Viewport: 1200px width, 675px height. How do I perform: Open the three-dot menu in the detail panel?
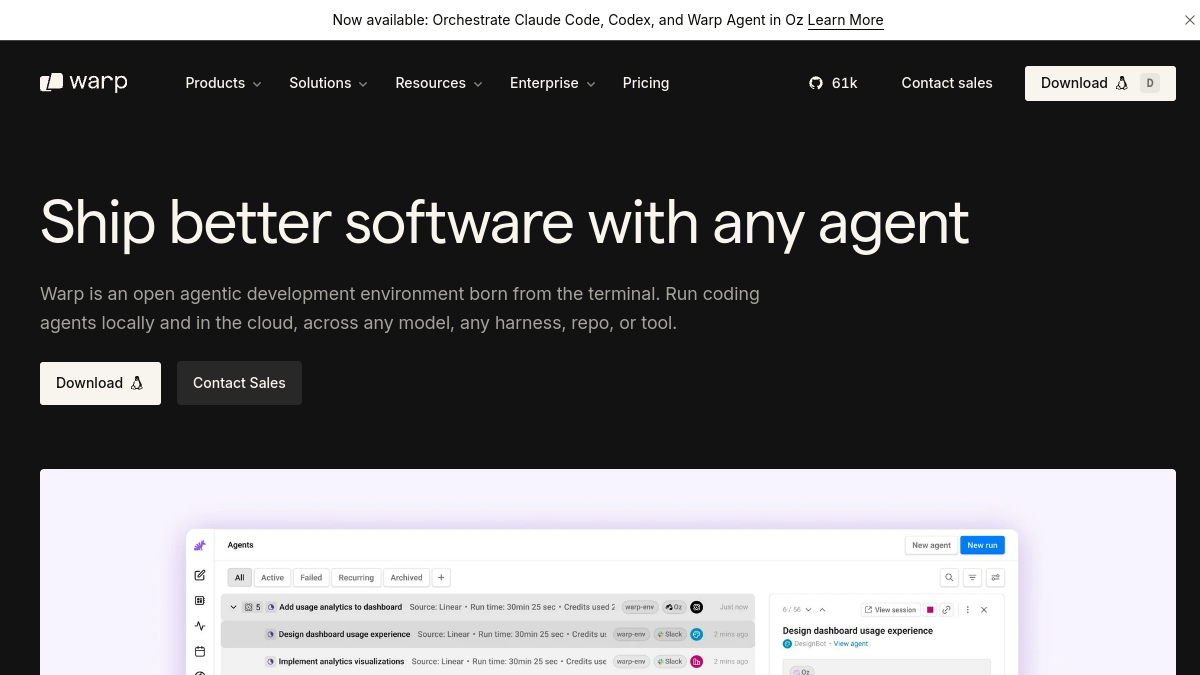click(x=967, y=609)
